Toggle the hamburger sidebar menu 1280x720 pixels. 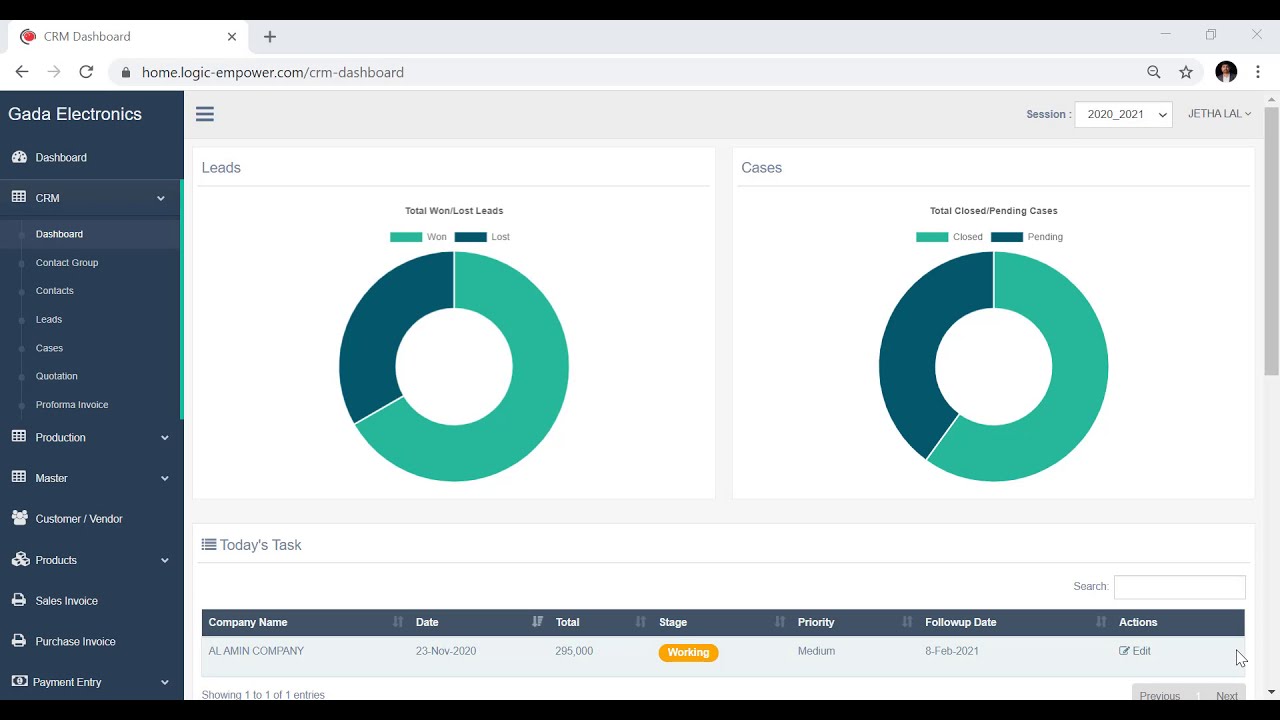point(205,114)
